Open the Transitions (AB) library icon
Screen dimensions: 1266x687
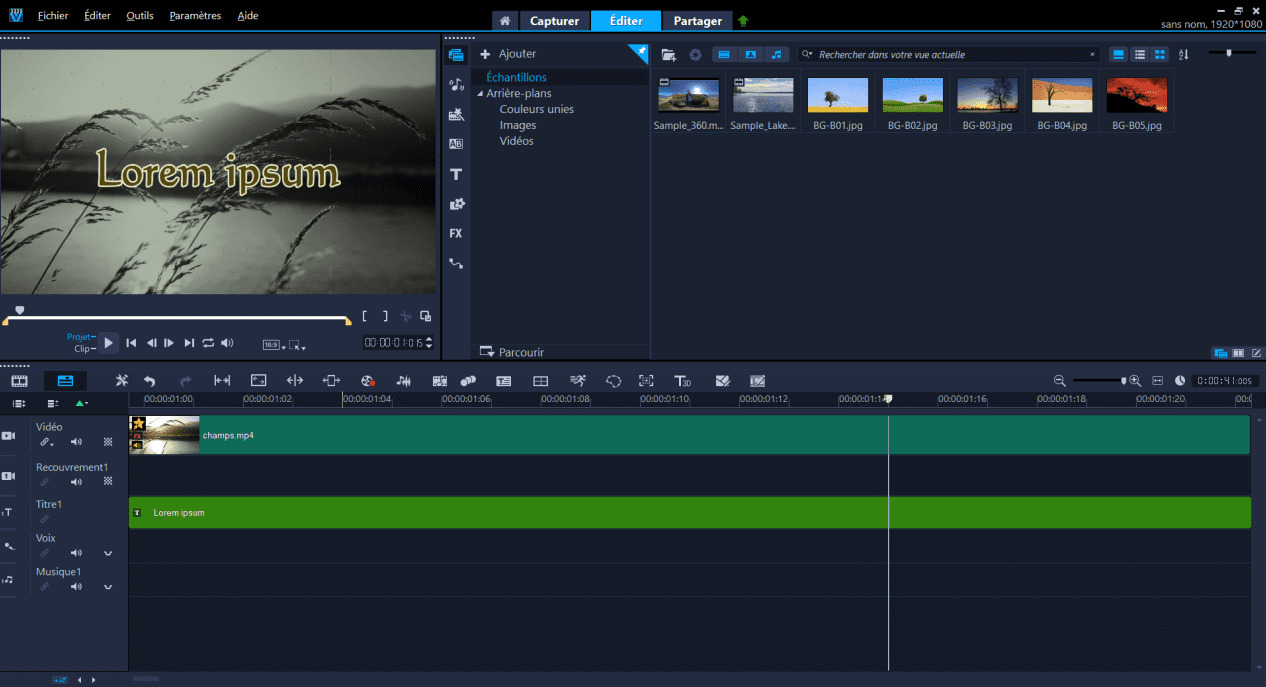[456, 144]
